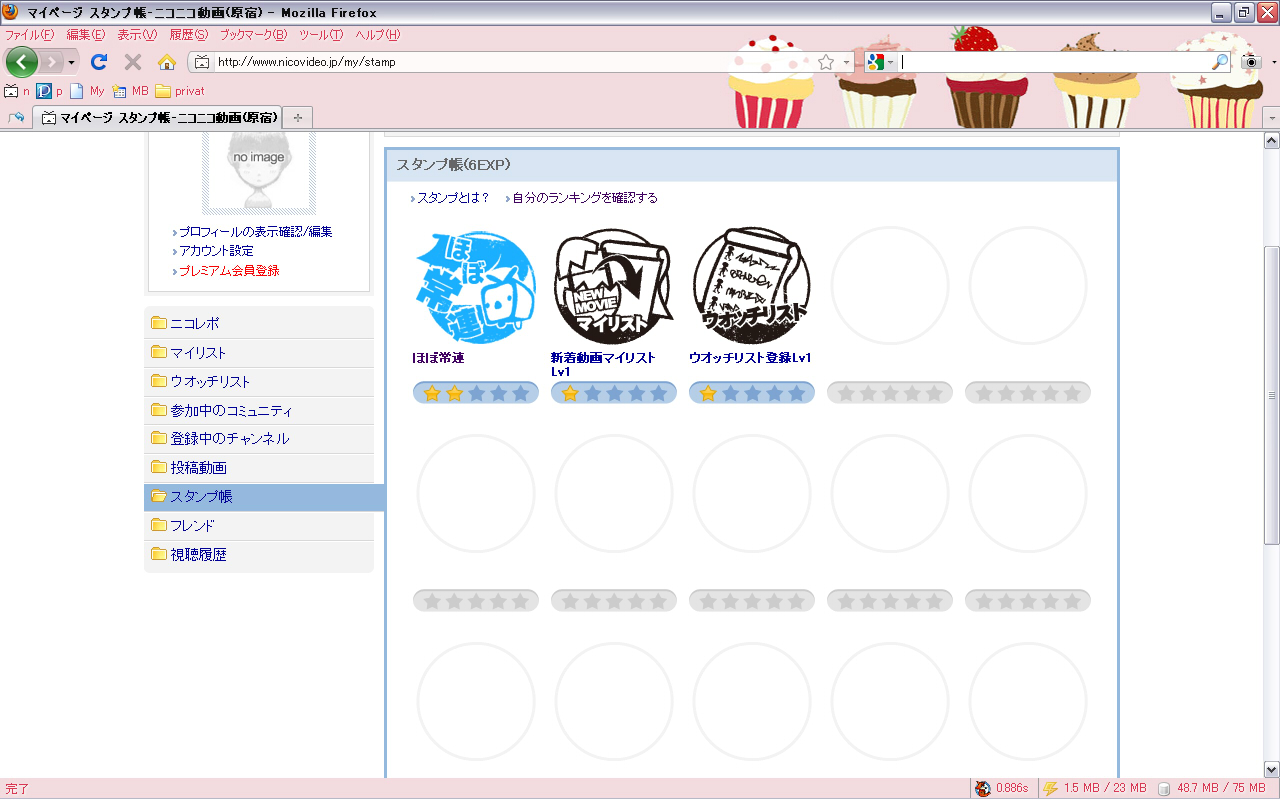Open the 'privat' bookmarks folder

180,91
